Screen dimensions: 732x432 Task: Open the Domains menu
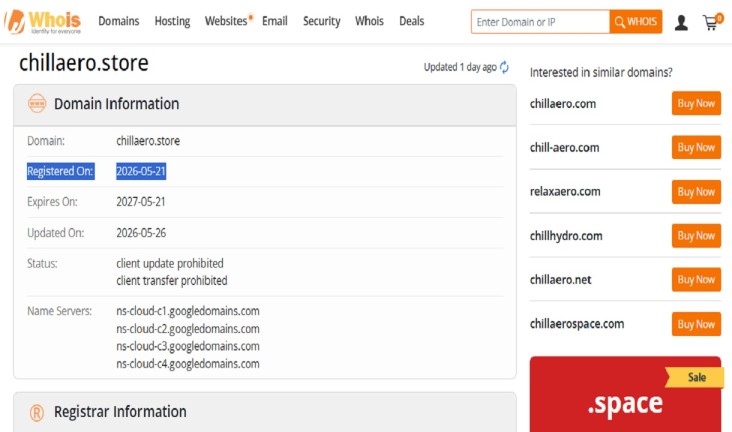pos(119,21)
